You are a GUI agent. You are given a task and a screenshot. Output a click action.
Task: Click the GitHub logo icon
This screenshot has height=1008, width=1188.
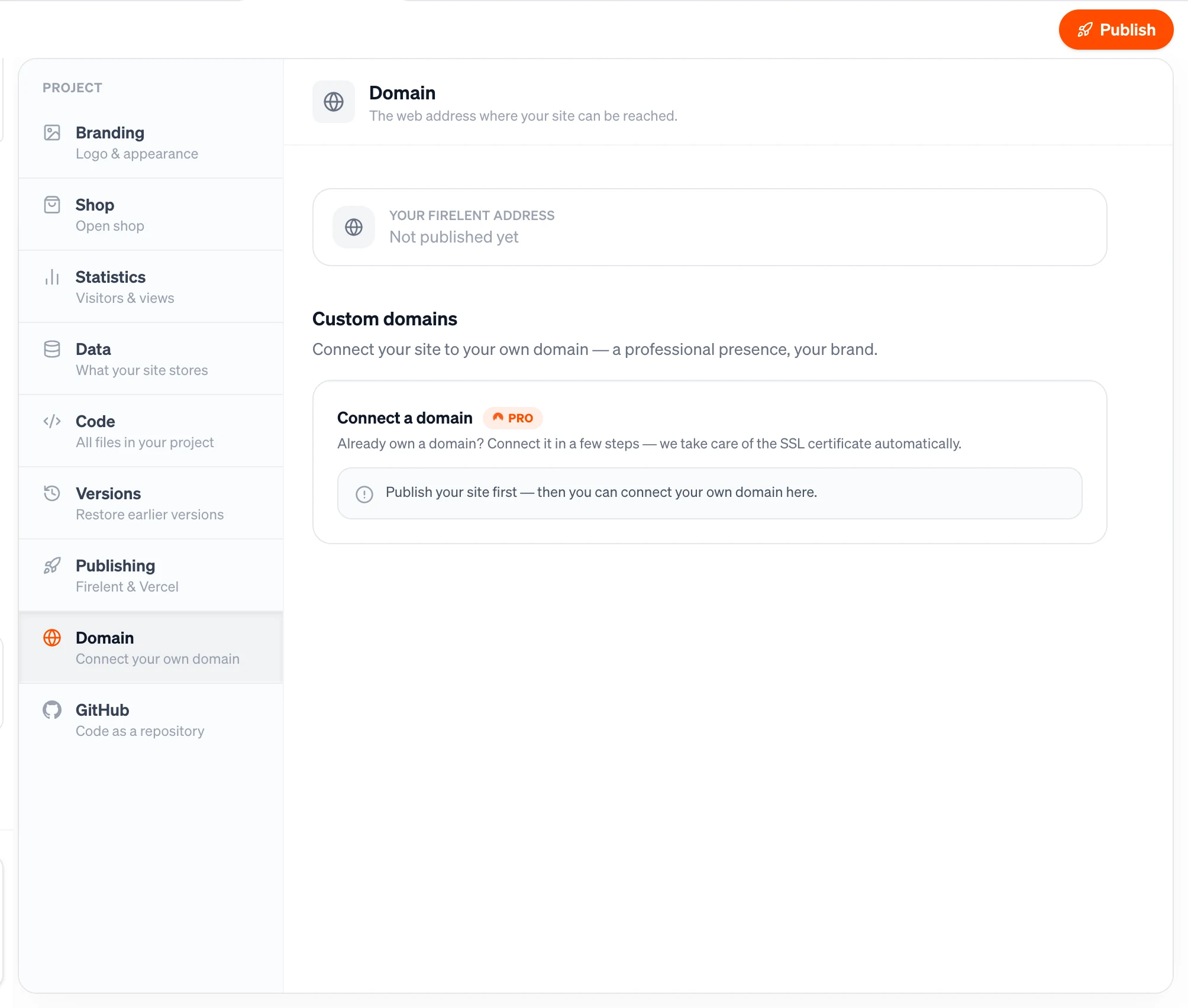click(52, 710)
